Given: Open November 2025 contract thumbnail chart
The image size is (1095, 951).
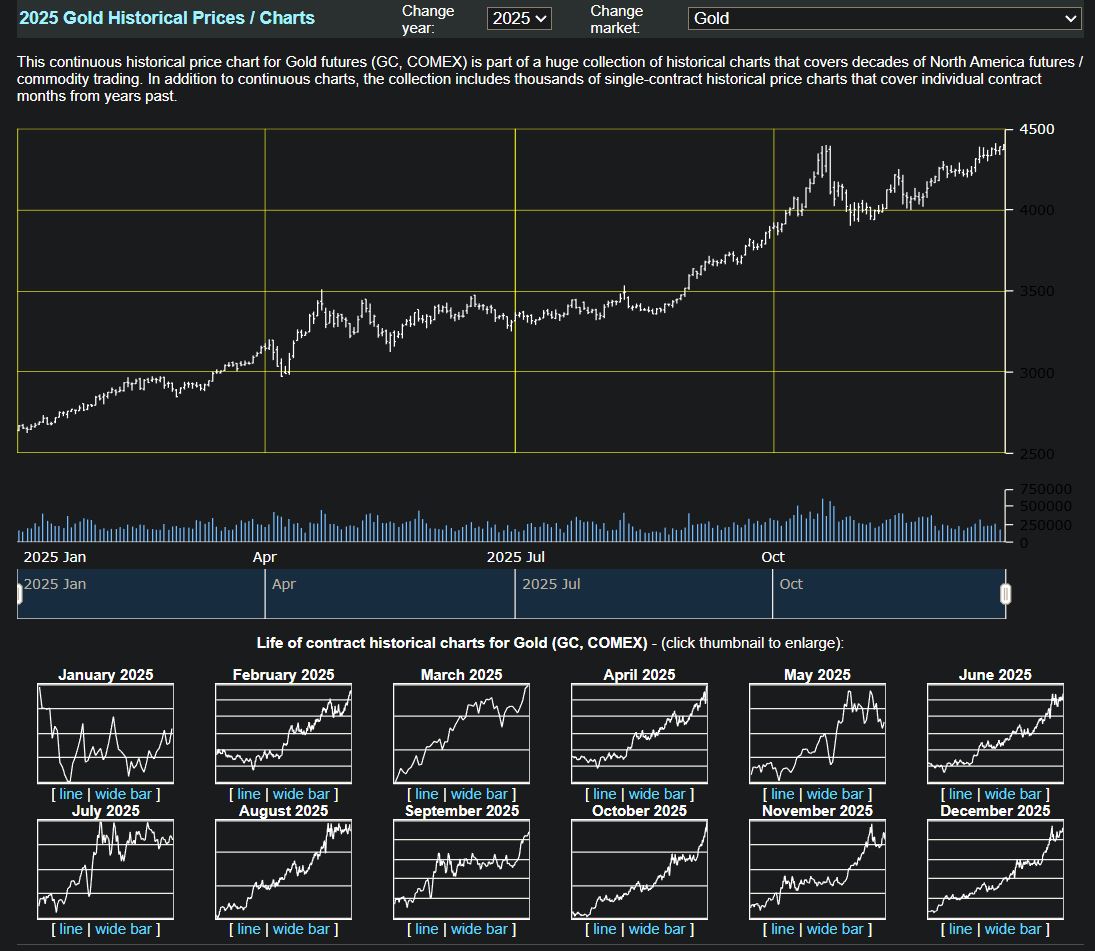Looking at the screenshot, I should [817, 869].
